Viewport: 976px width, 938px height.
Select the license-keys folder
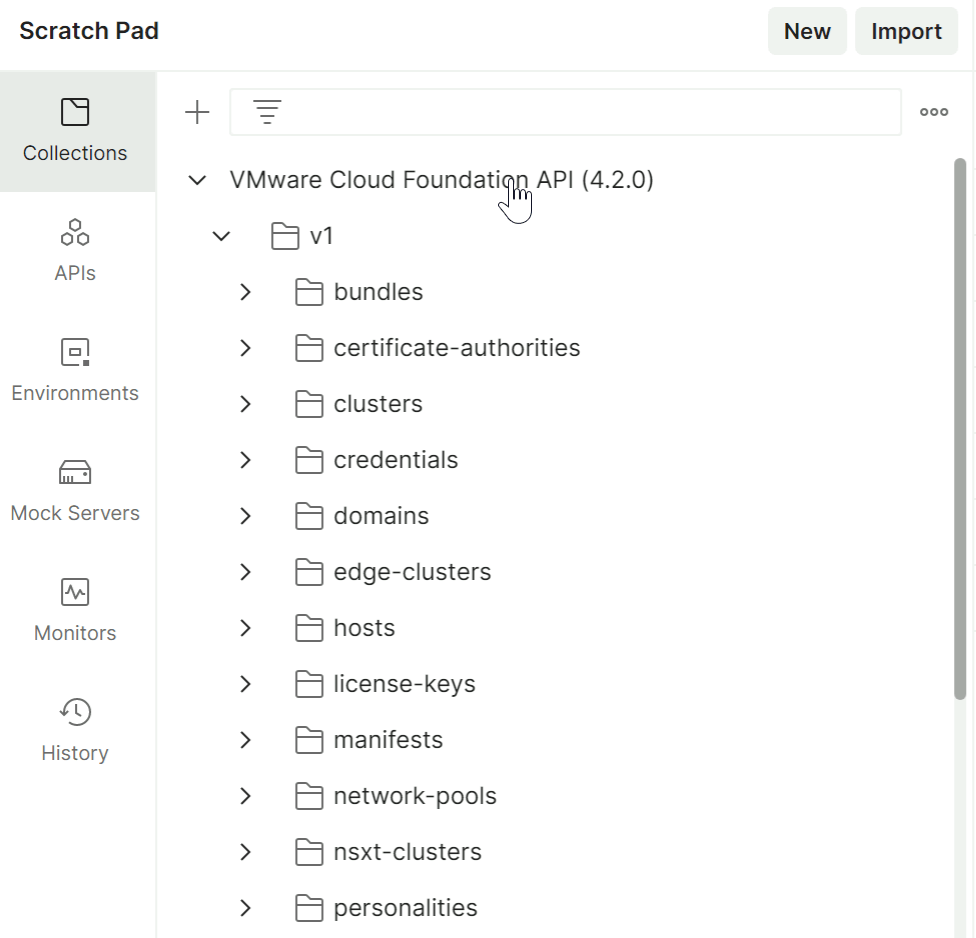(404, 684)
